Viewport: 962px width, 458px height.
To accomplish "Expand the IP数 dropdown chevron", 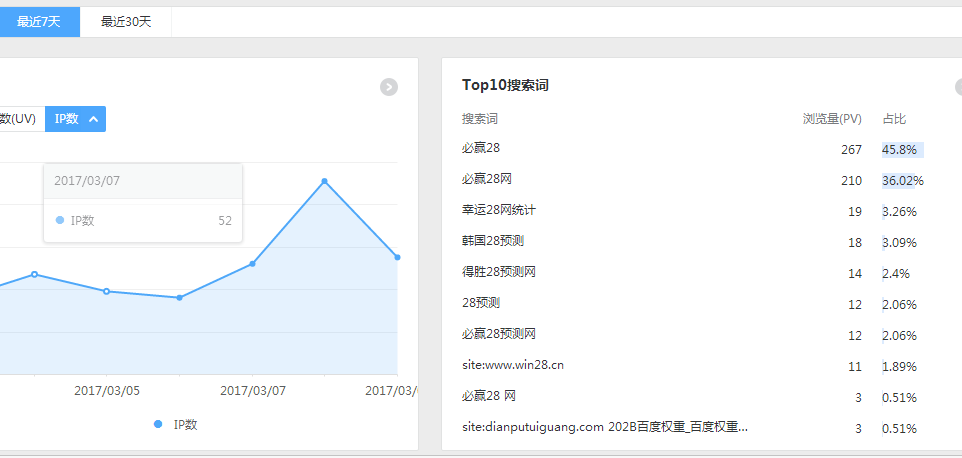I will coord(94,119).
